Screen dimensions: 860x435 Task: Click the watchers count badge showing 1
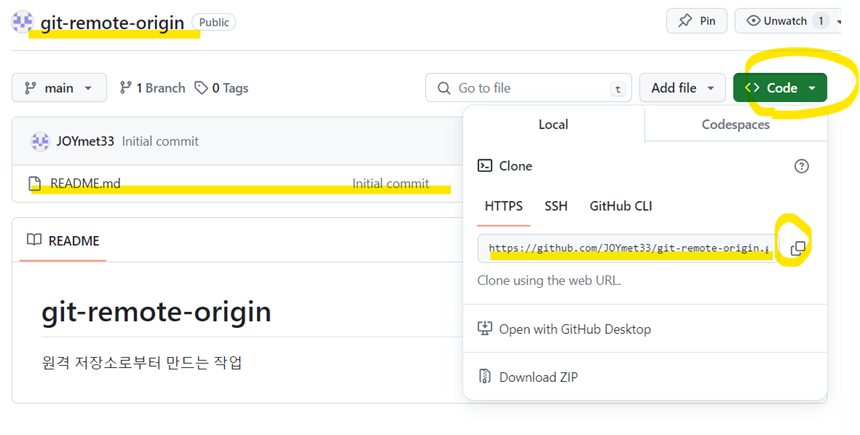pos(821,21)
